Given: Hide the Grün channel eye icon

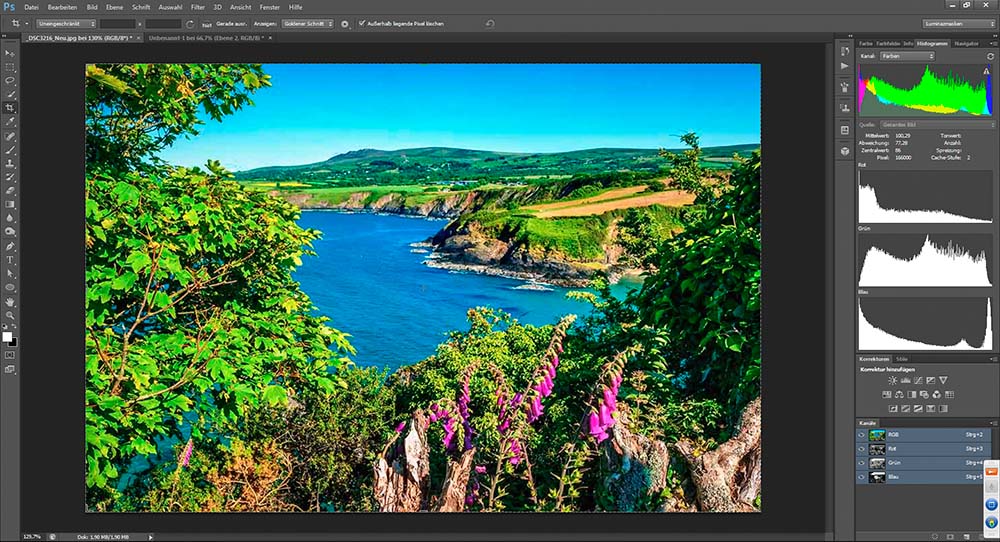Looking at the screenshot, I should click(862, 463).
